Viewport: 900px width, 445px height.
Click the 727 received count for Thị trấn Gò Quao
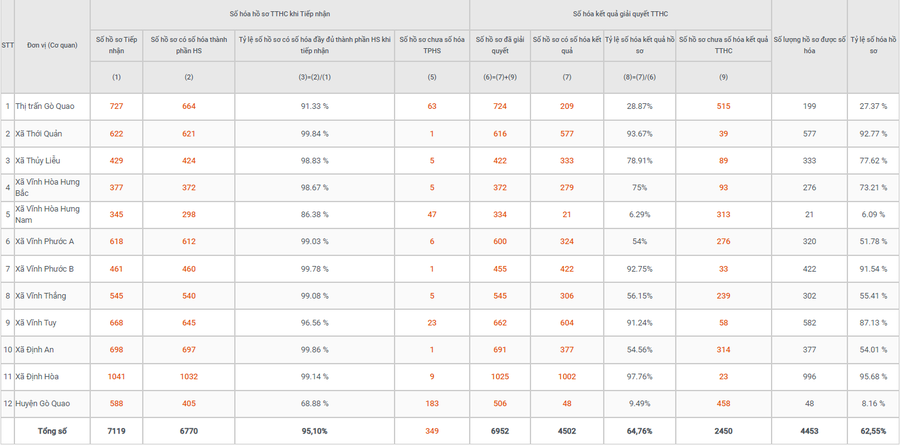point(116,106)
